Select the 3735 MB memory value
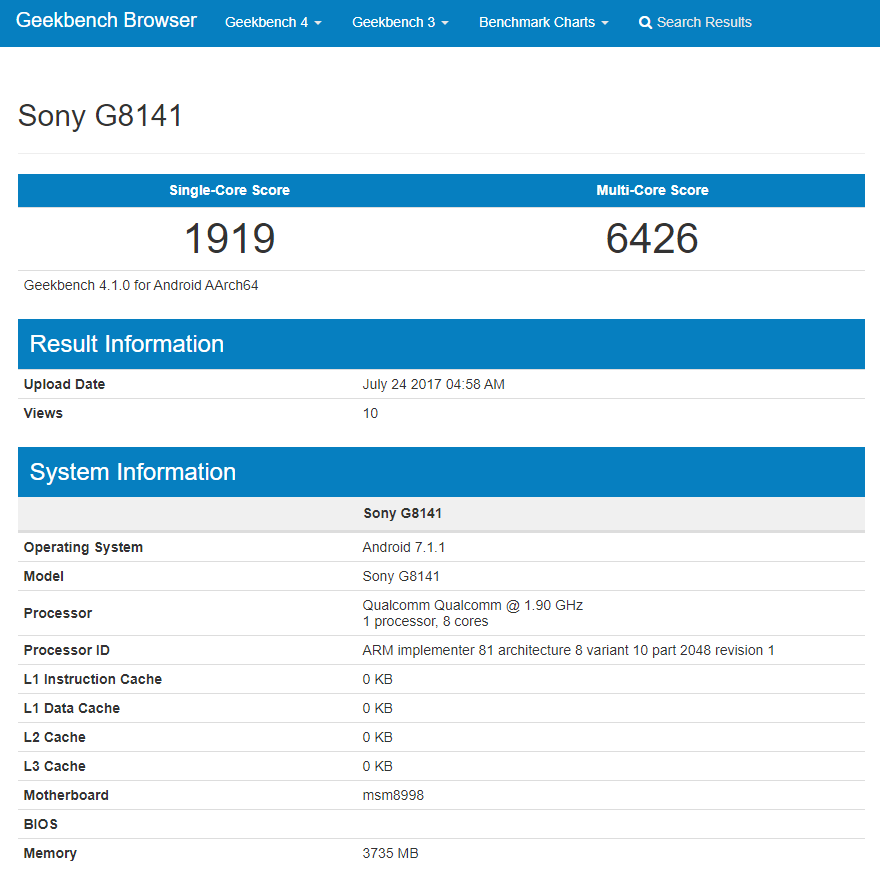Screen dimensions: 880x870 pyautogui.click(x=391, y=854)
